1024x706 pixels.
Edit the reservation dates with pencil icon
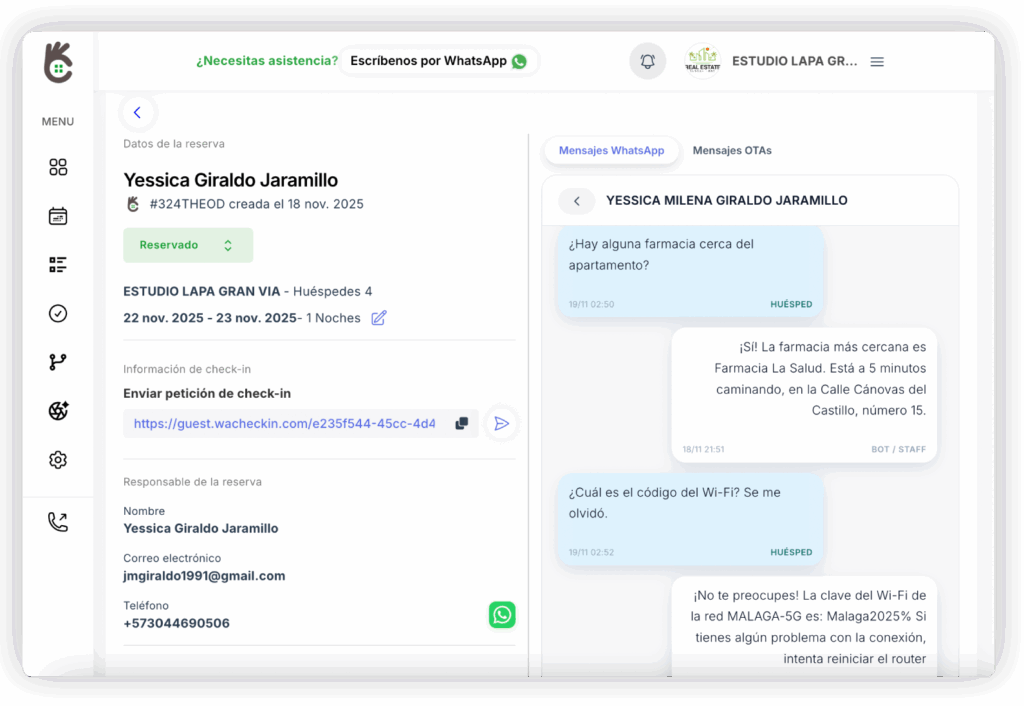tap(378, 318)
